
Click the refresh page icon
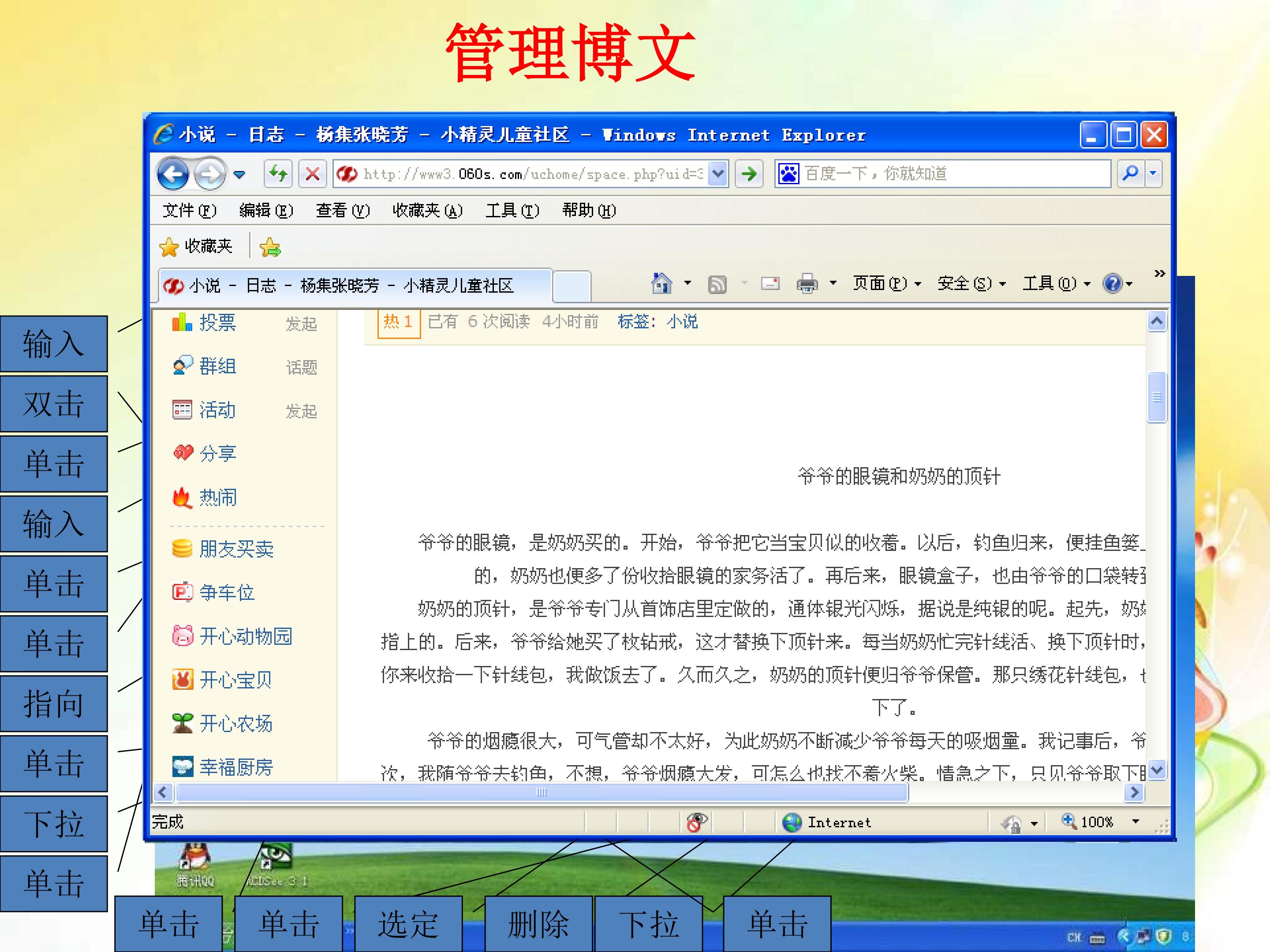click(278, 174)
